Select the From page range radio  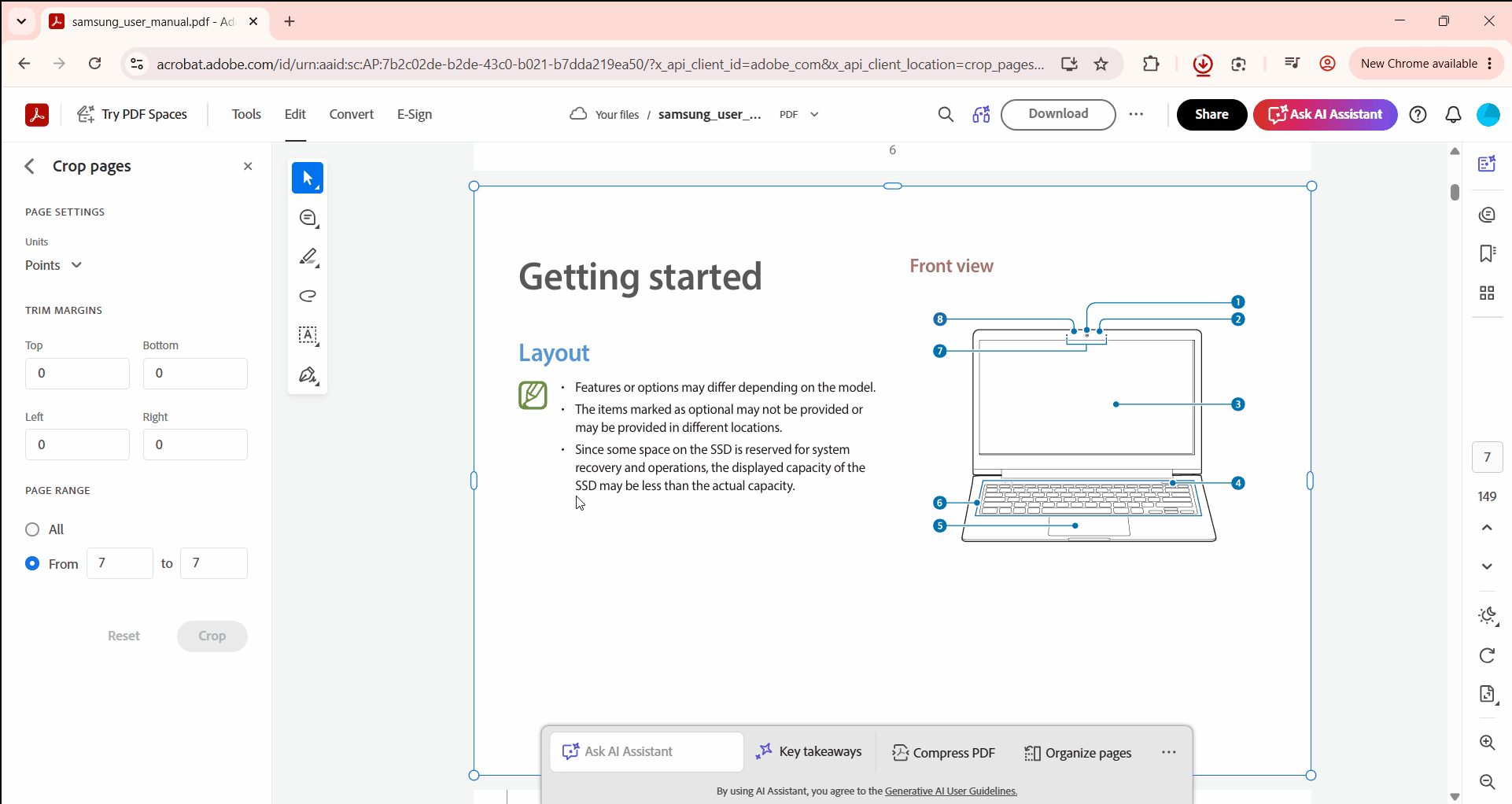(32, 563)
